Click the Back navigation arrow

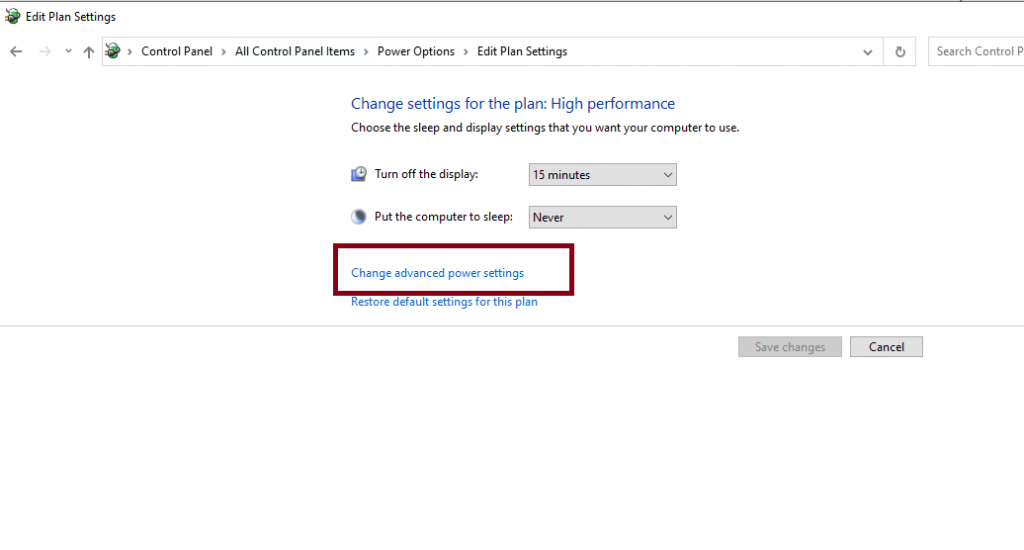tap(16, 52)
